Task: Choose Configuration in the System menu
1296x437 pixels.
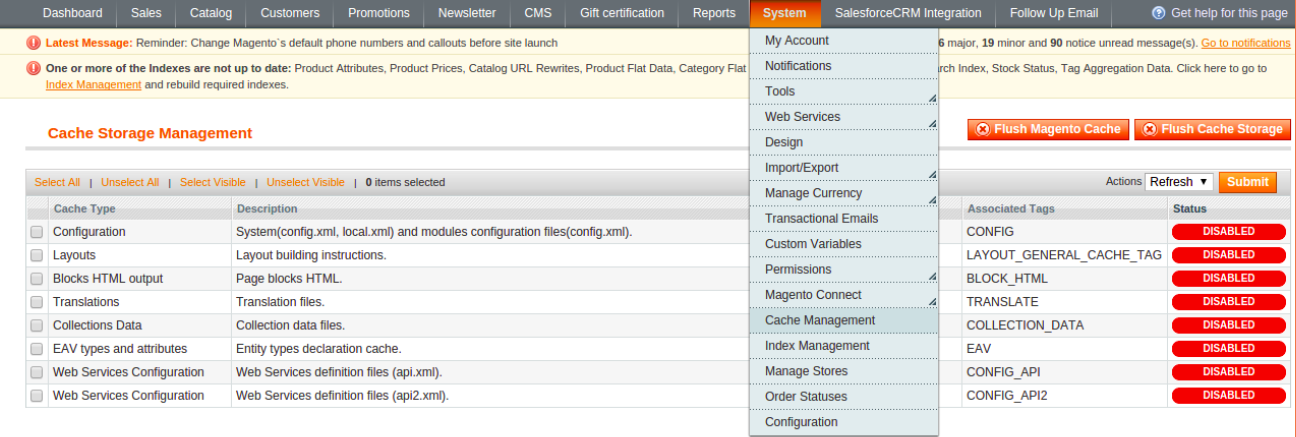Action: [844, 422]
